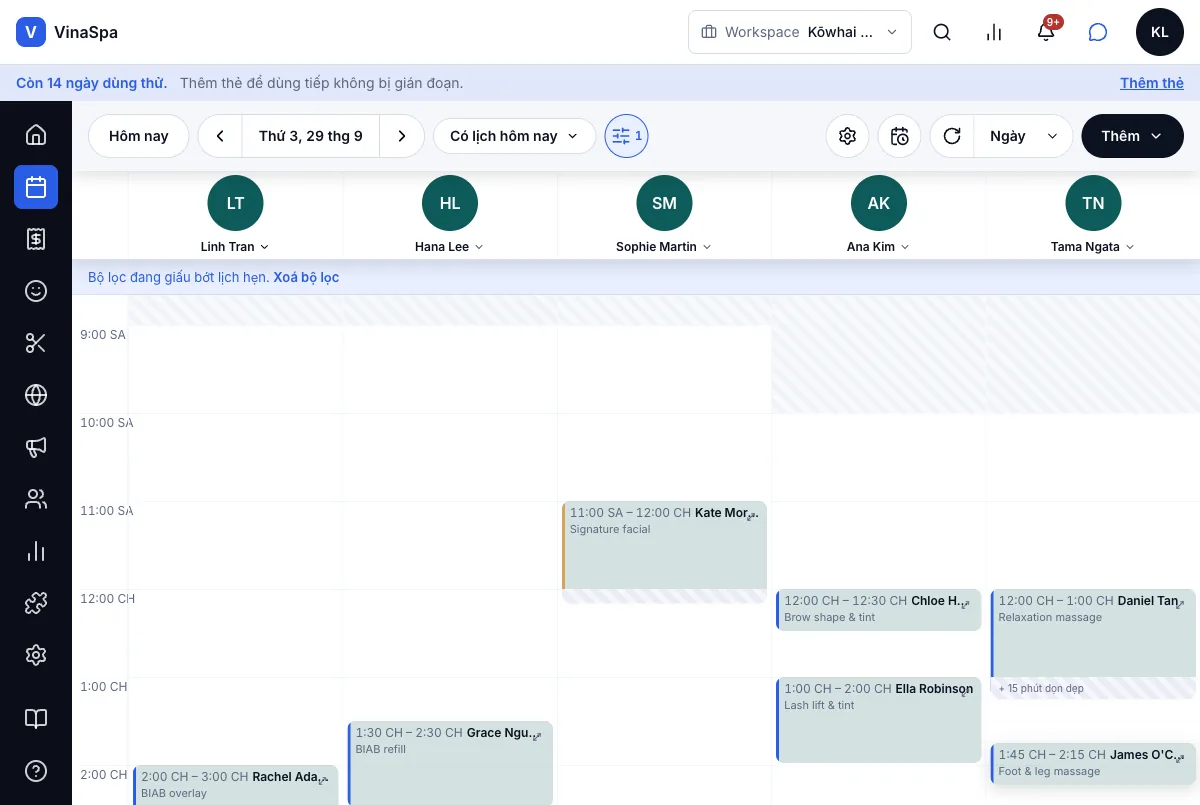This screenshot has height=805, width=1200.
Task: Open the help question mark icon
Action: pyautogui.click(x=36, y=771)
